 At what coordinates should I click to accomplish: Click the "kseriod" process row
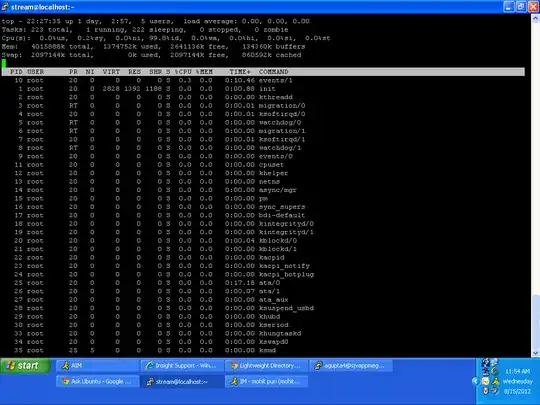point(153,325)
